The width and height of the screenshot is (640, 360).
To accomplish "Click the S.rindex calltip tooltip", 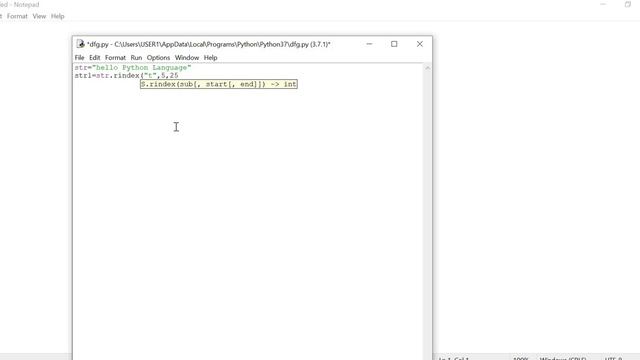I will coord(219,84).
